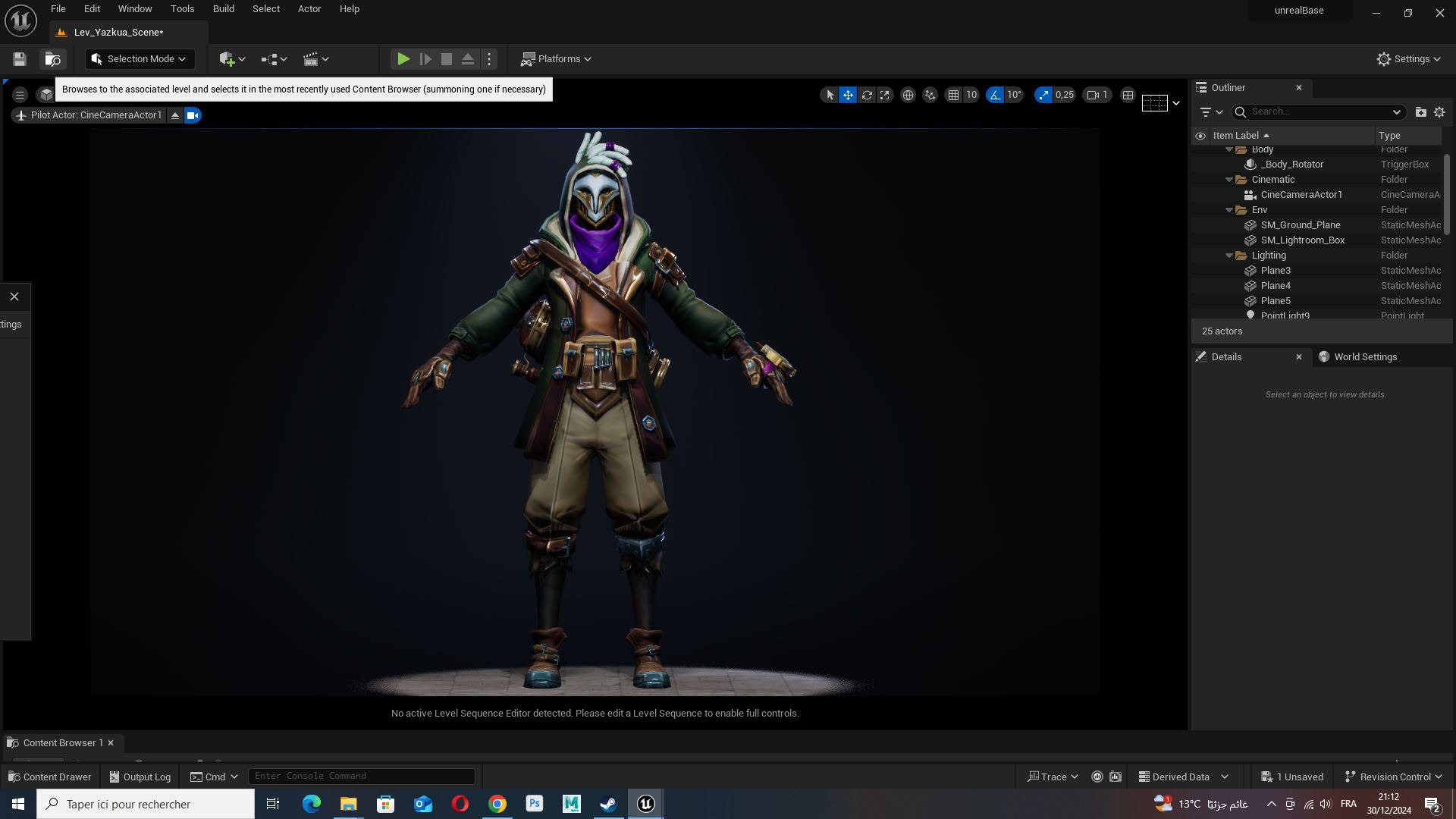Click the 1 Unsaved status button
Screen dimensions: 1456x819
pos(1292,777)
